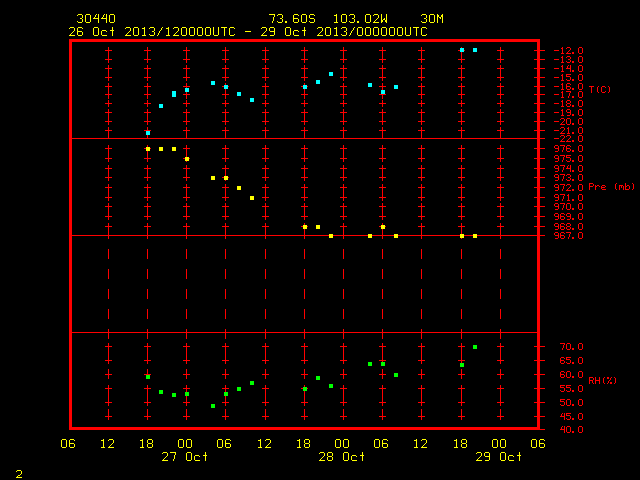Click the 976.0 pressure tick label
This screenshot has width=640, height=480.
pos(568,149)
